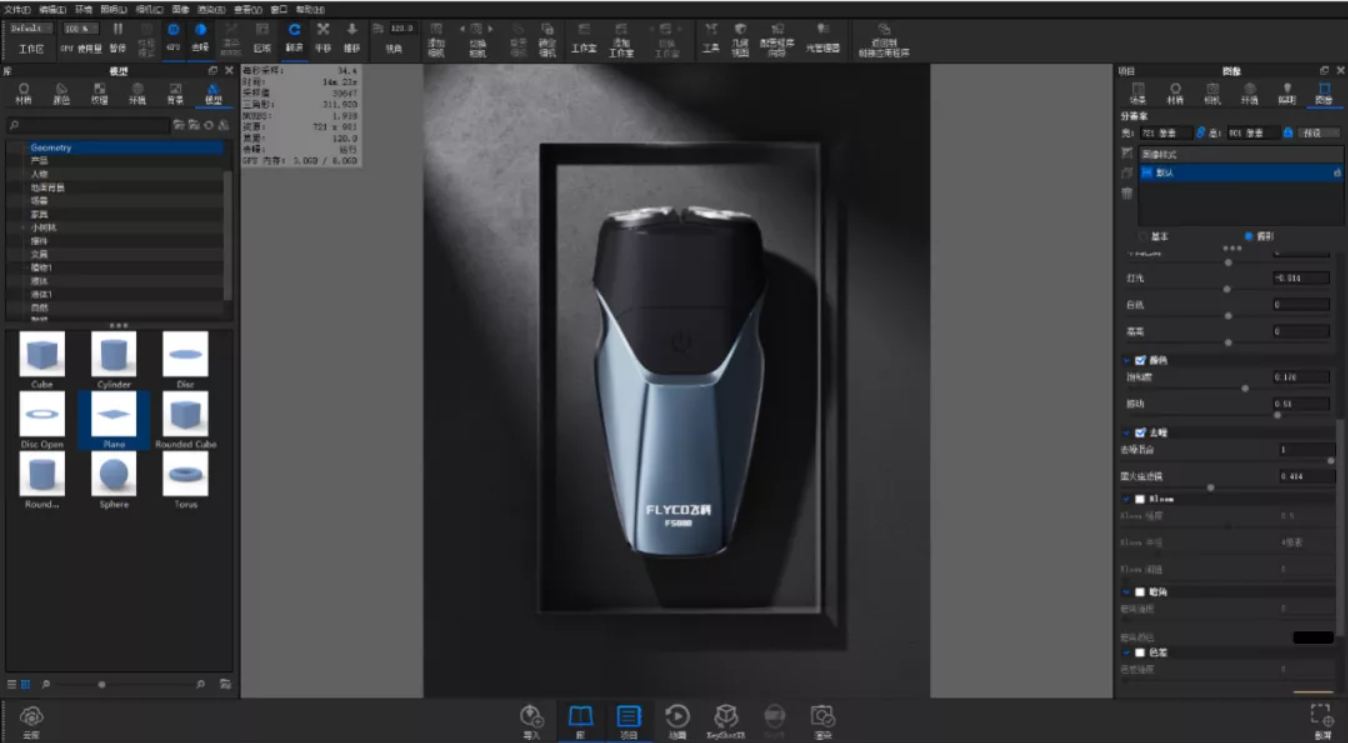Toggle the resolution aspect lock icon
The width and height of the screenshot is (1348, 743).
click(1288, 132)
